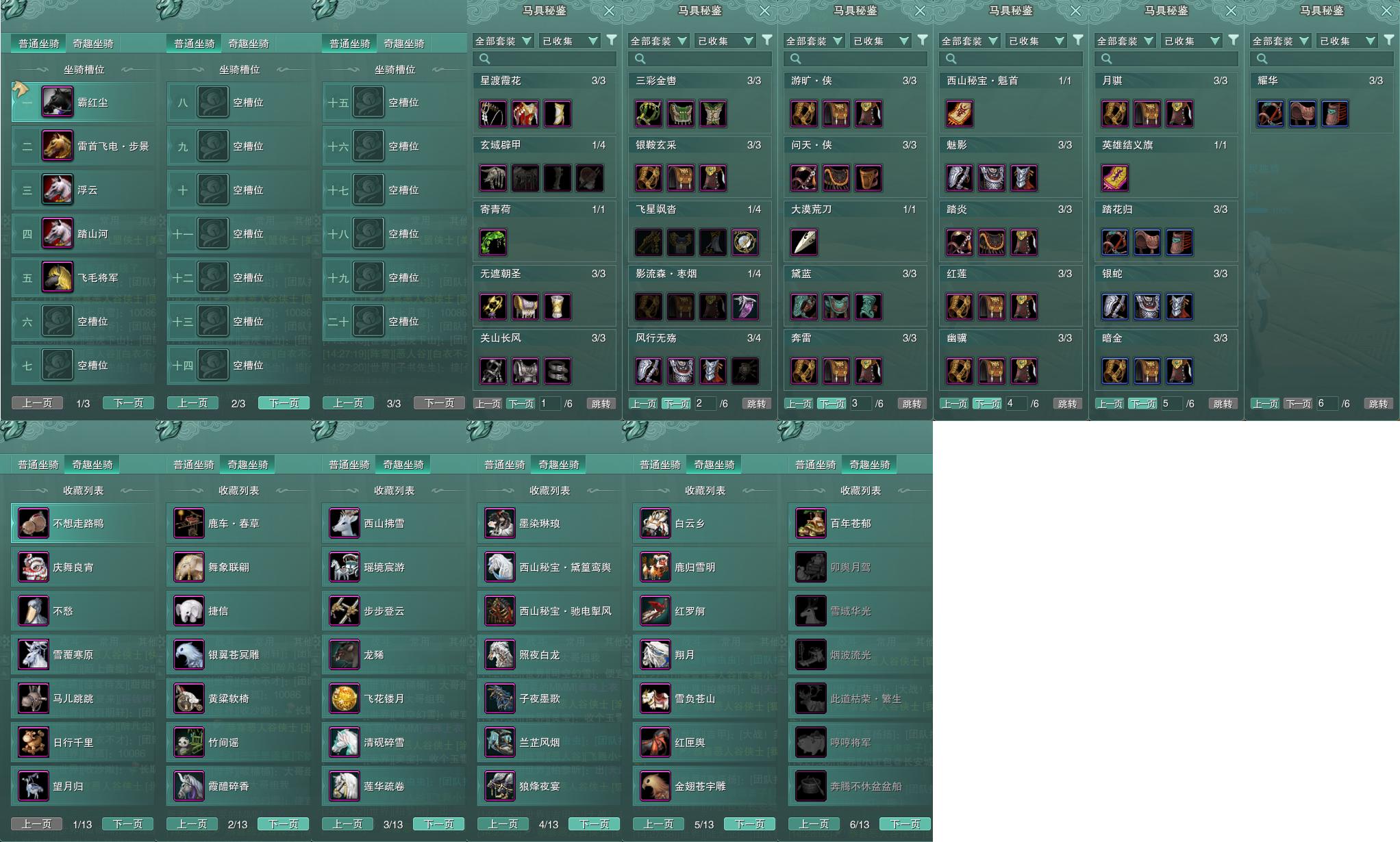The width and height of the screenshot is (1400, 842).
Task: Switch to 普通坐骑 tab above 不想走路鸭 list
Action: (x=38, y=464)
